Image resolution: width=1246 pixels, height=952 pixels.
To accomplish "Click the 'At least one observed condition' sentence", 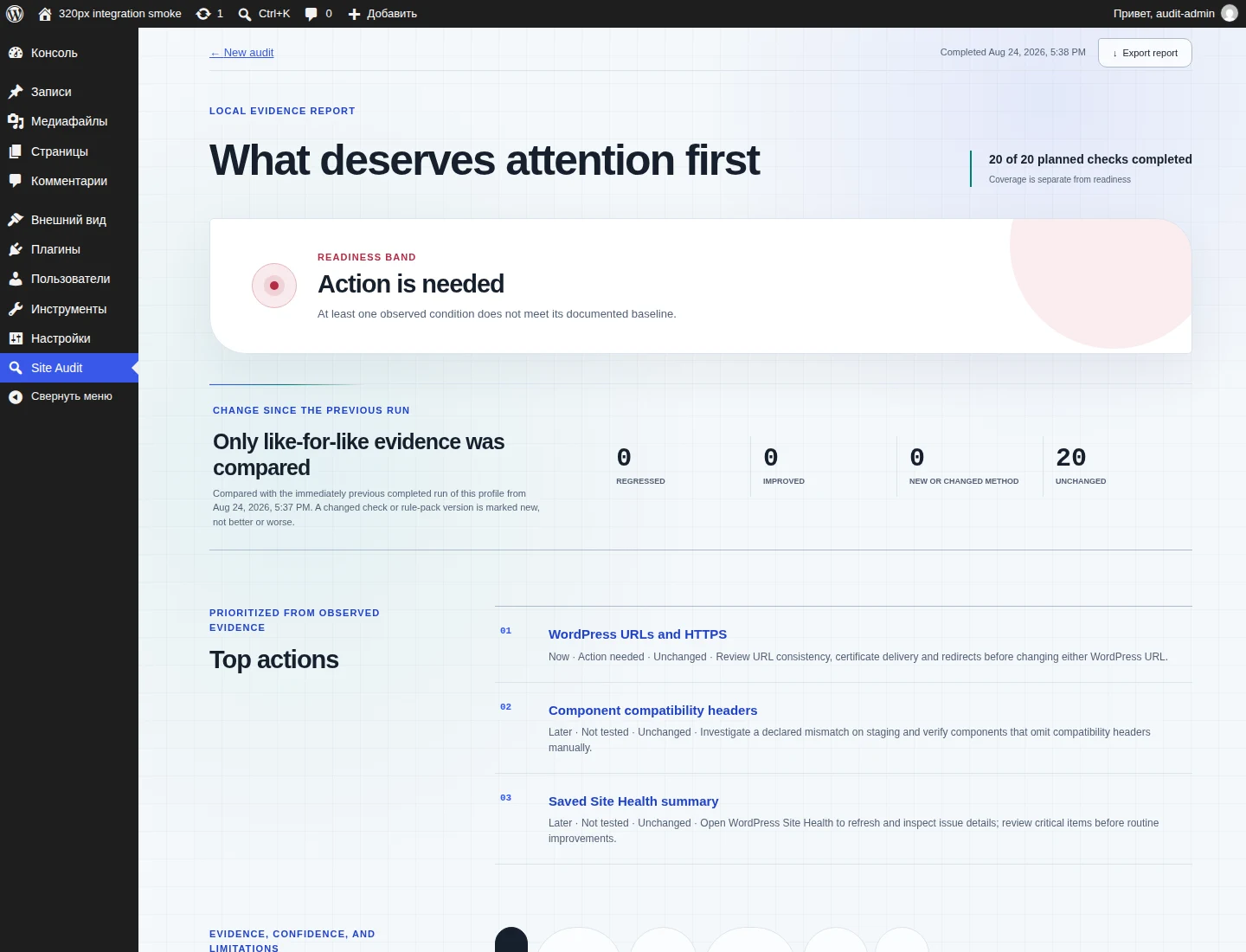I will pos(497,314).
